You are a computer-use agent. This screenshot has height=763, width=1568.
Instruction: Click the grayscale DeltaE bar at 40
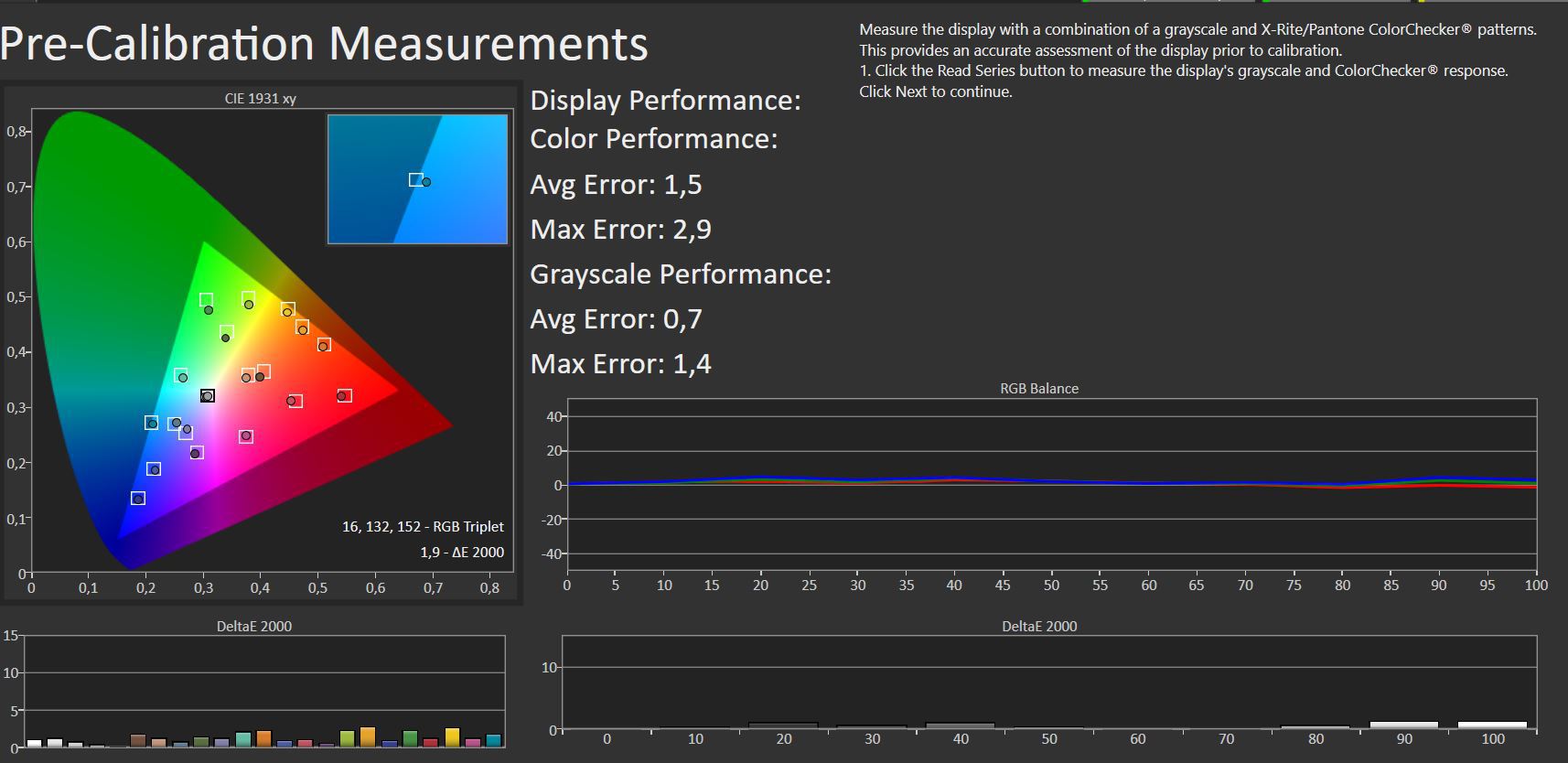coord(961,726)
